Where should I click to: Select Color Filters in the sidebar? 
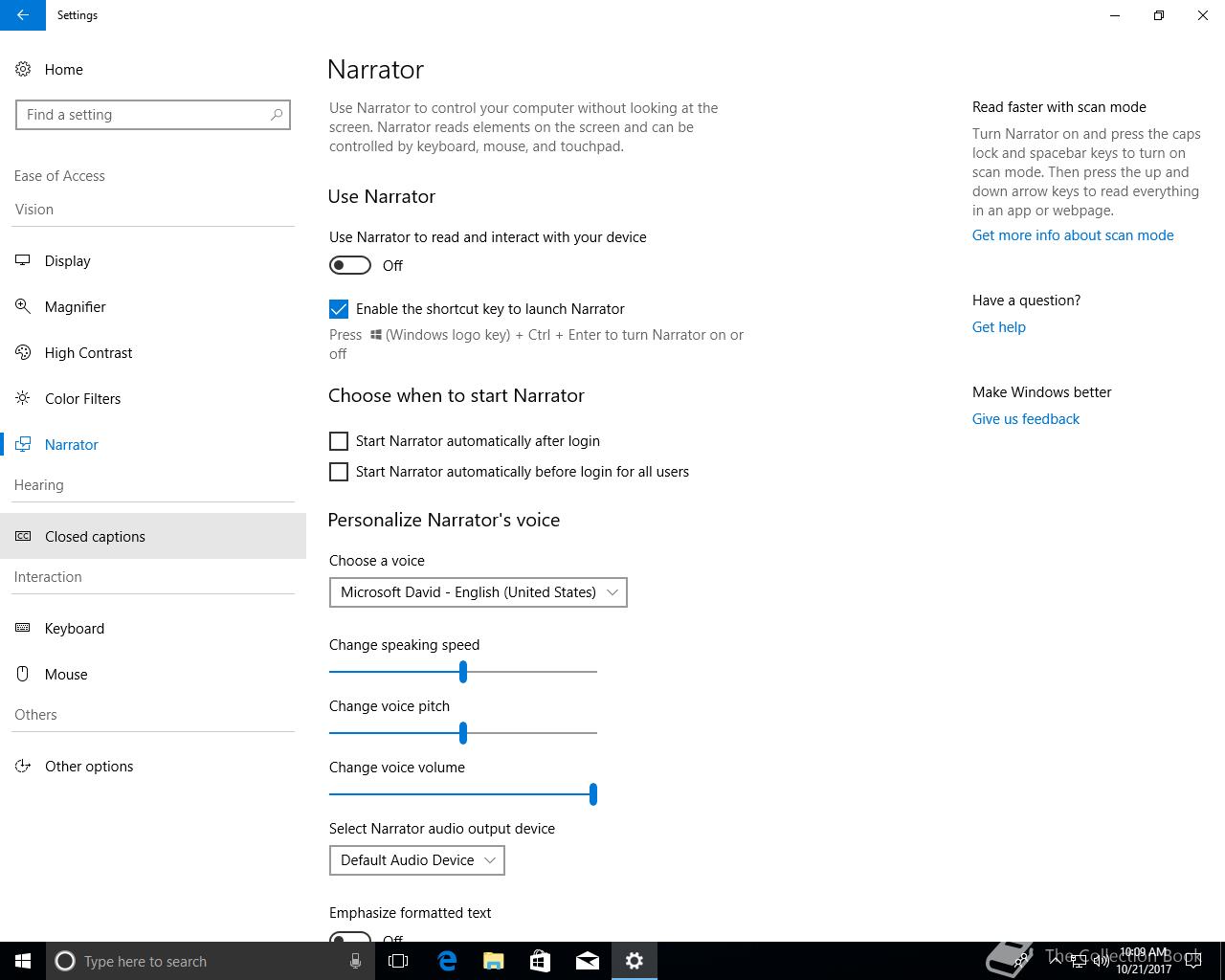[153, 398]
